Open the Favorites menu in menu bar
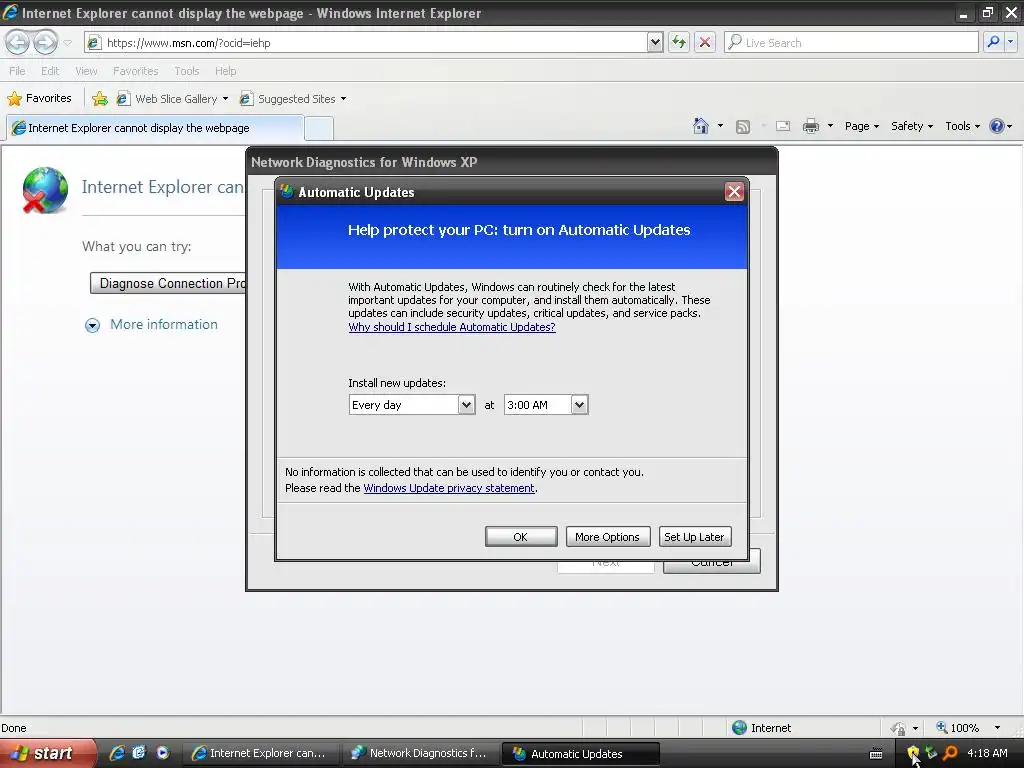 (x=135, y=71)
